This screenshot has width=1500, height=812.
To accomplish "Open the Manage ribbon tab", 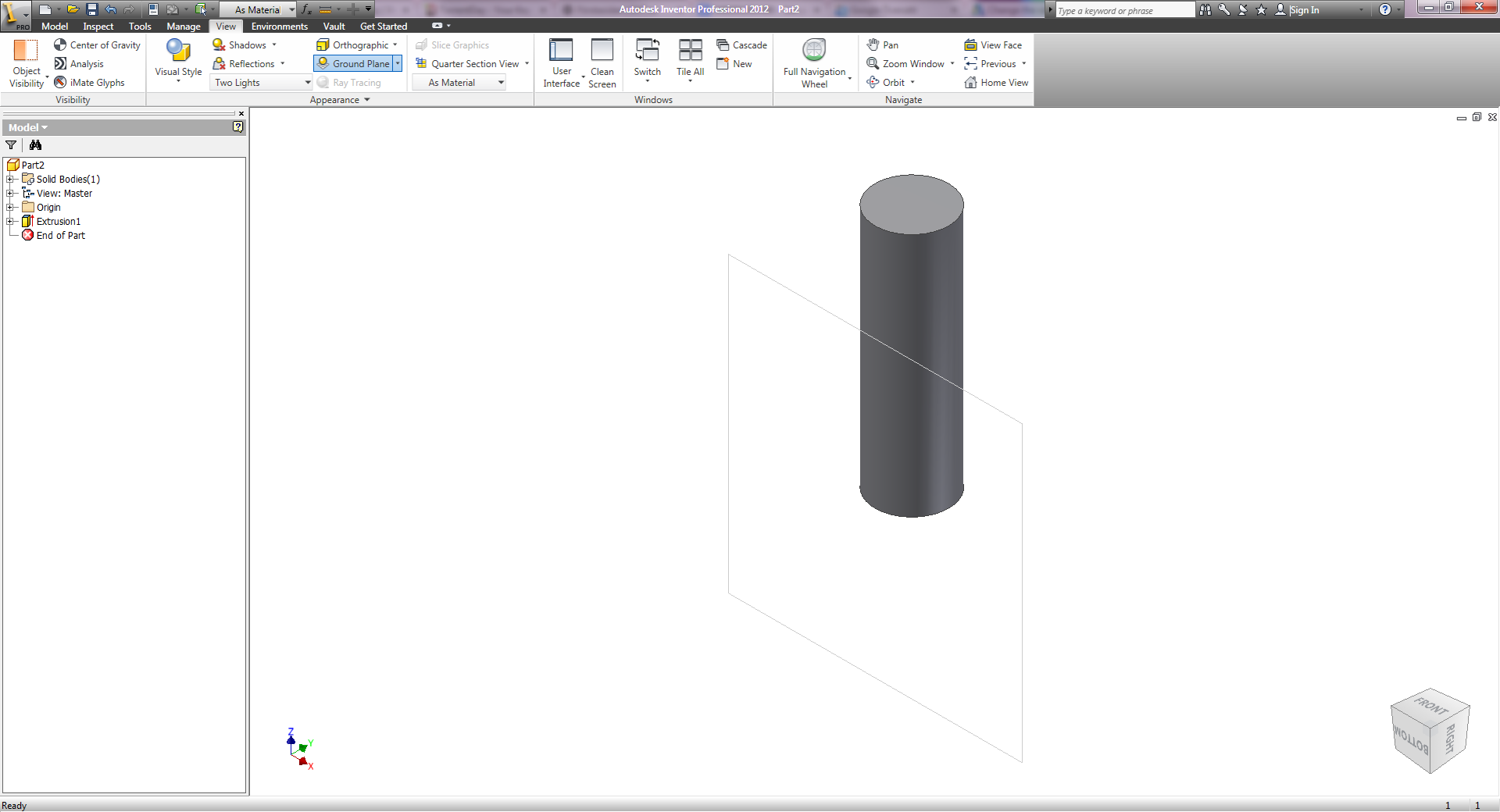I will 183,27.
